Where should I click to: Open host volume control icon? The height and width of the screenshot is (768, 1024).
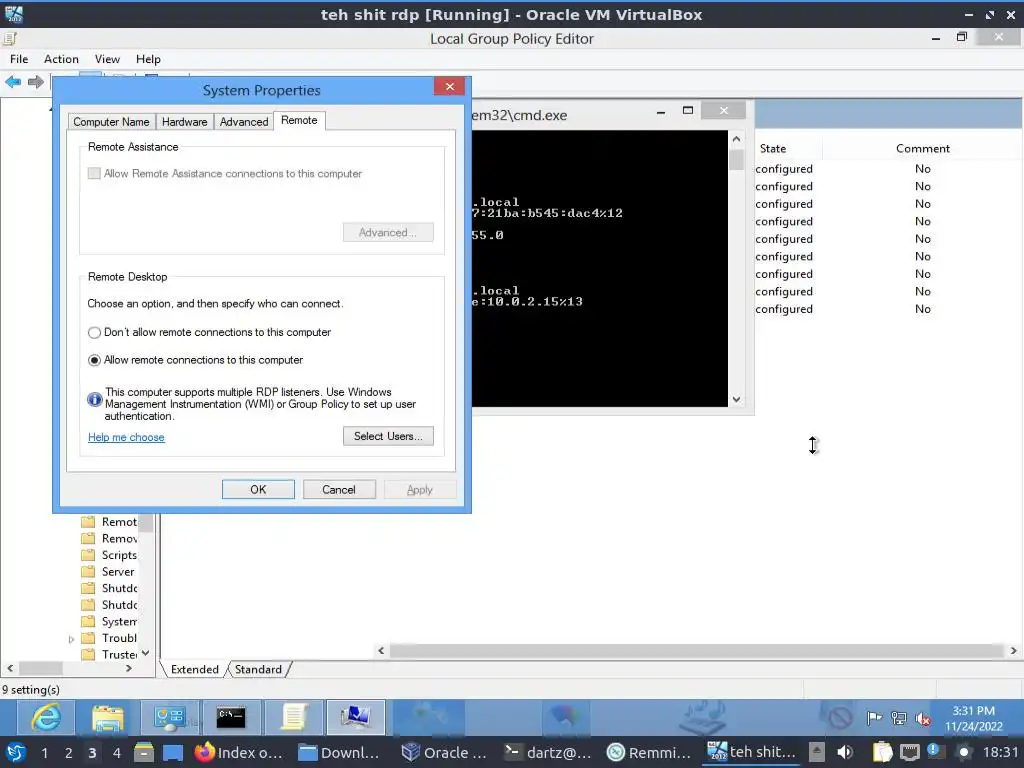click(x=844, y=753)
